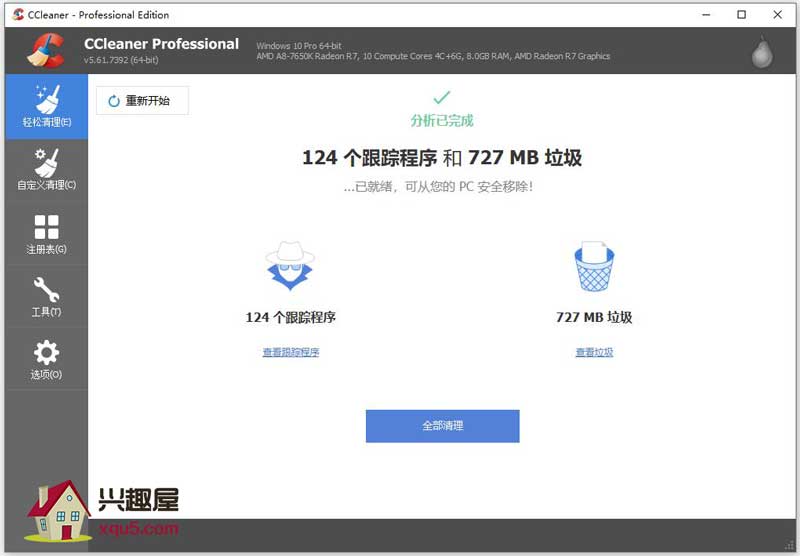Open the 选项 Options gear section

click(46, 360)
